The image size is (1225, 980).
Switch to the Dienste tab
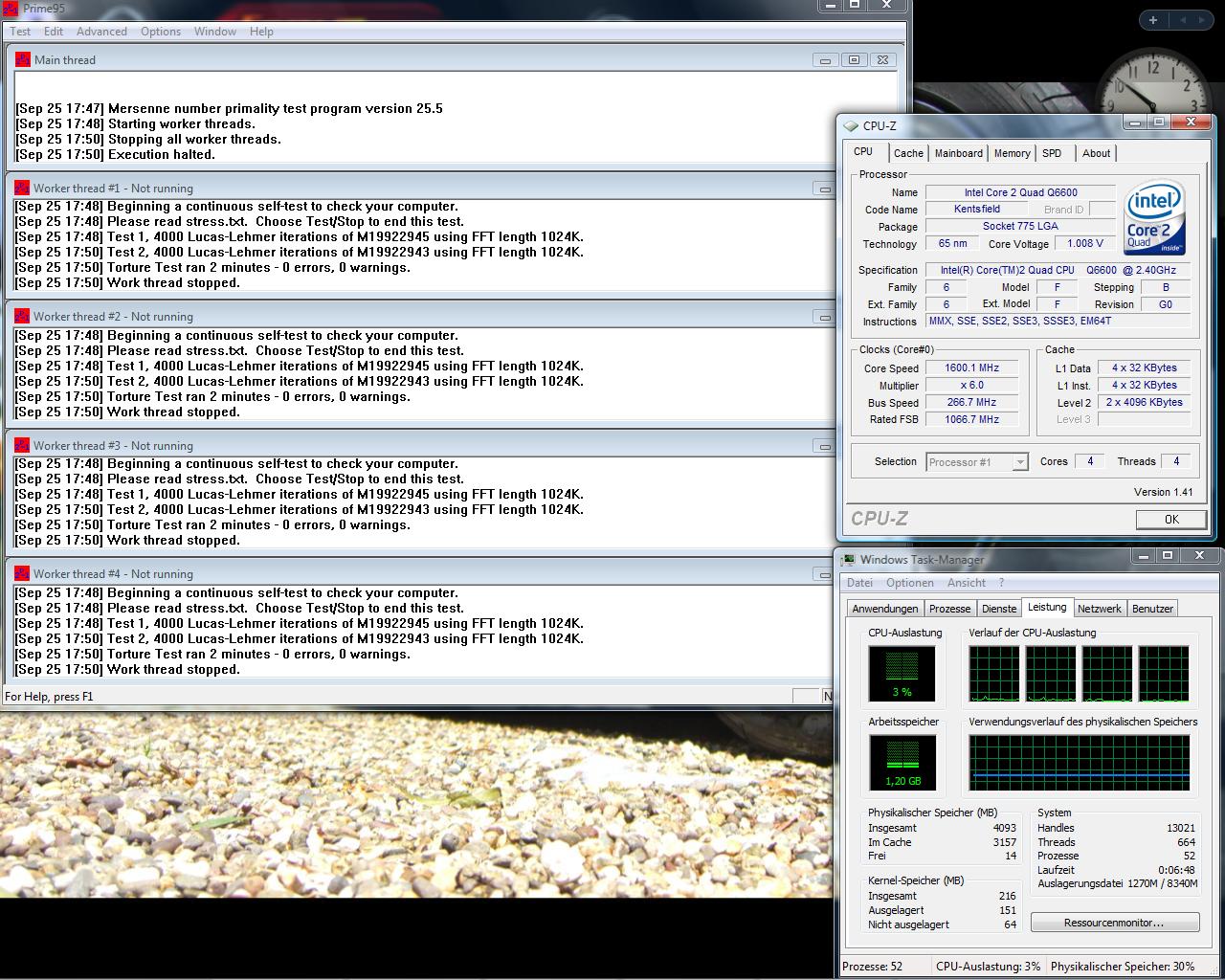coord(999,609)
